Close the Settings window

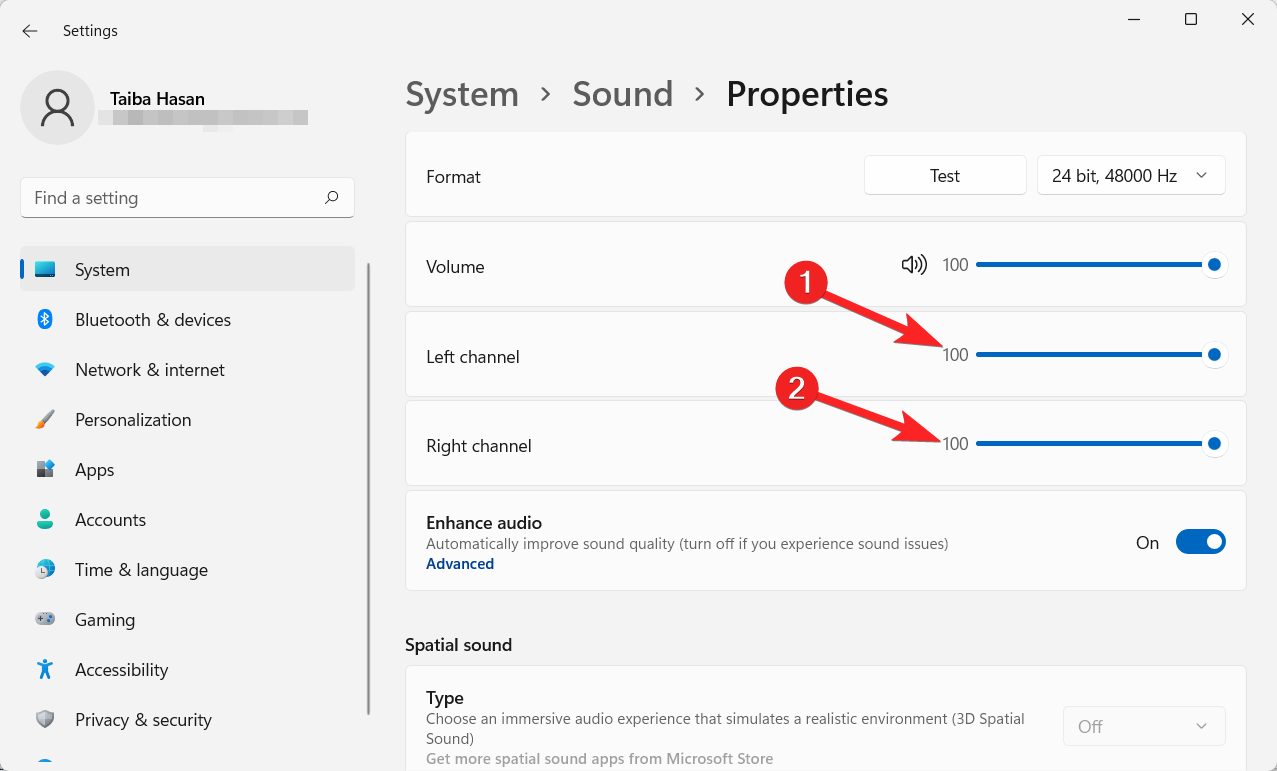[x=1247, y=19]
